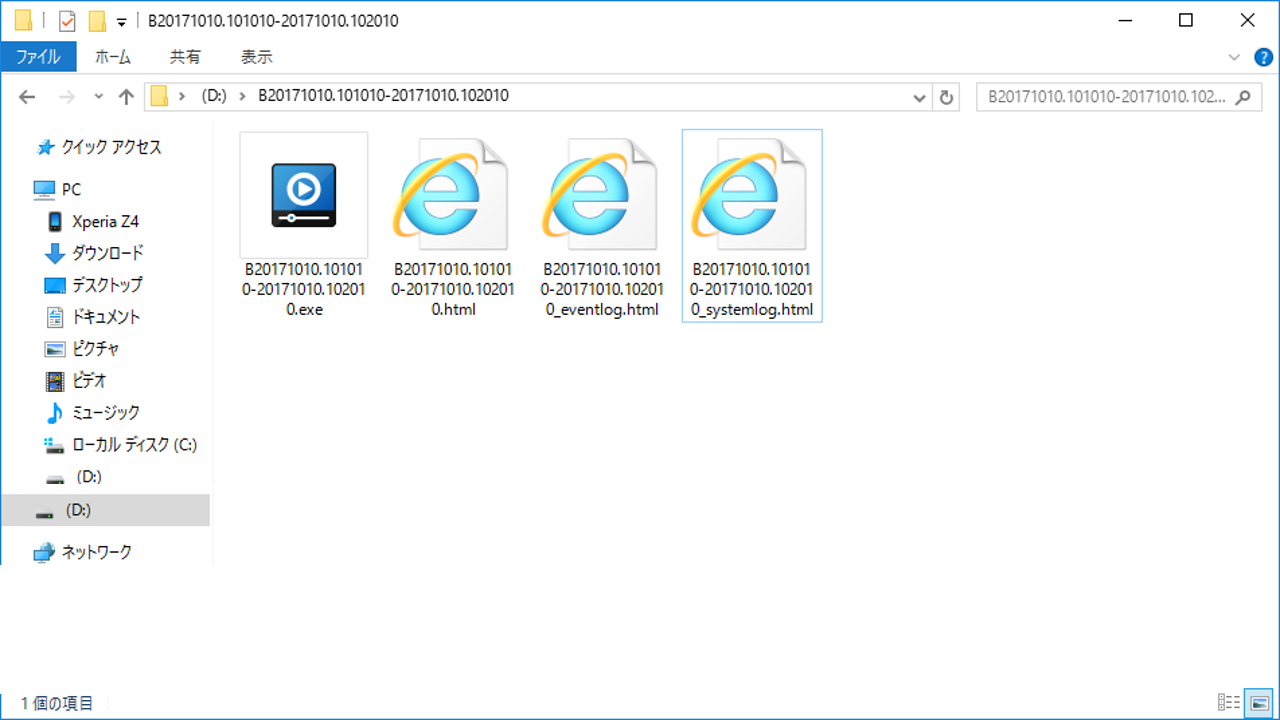Click the file name text ending 0_eventlog.html

pyautogui.click(x=602, y=289)
